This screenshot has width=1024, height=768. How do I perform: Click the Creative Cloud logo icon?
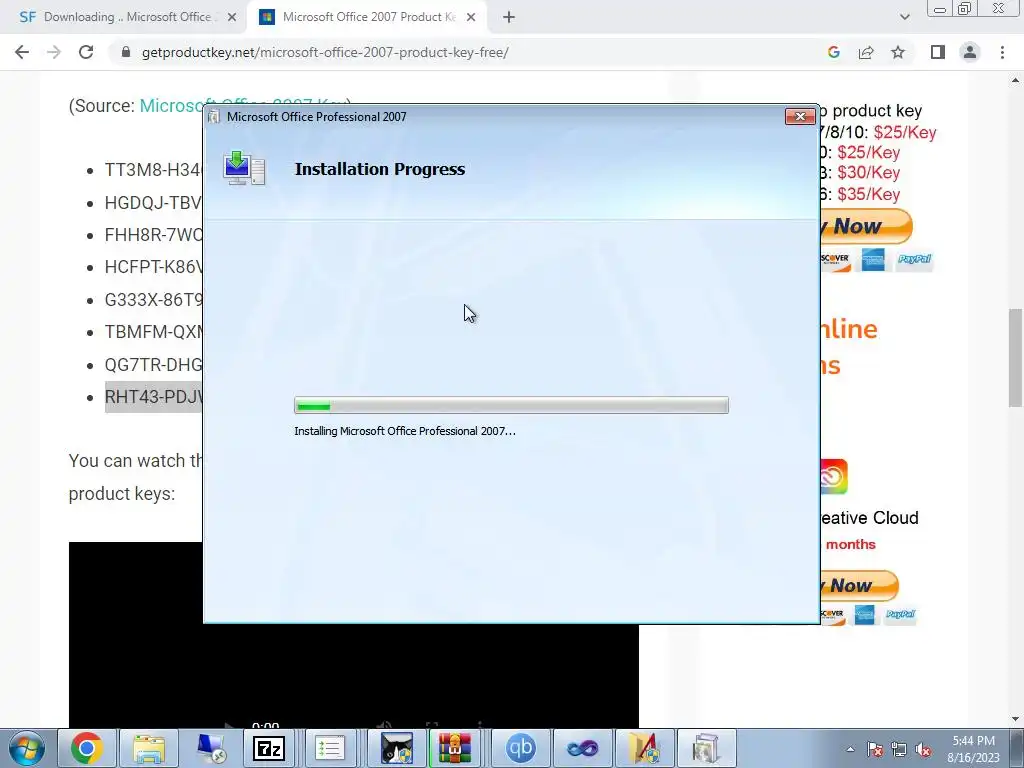pos(834,477)
